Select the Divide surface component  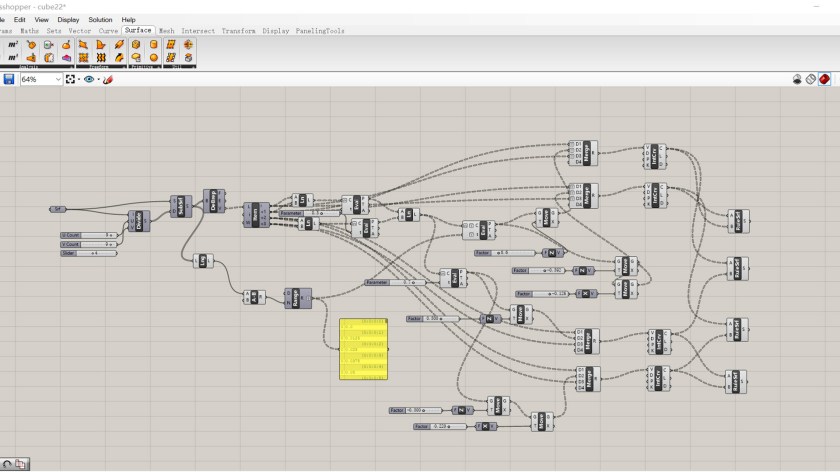[x=137, y=221]
